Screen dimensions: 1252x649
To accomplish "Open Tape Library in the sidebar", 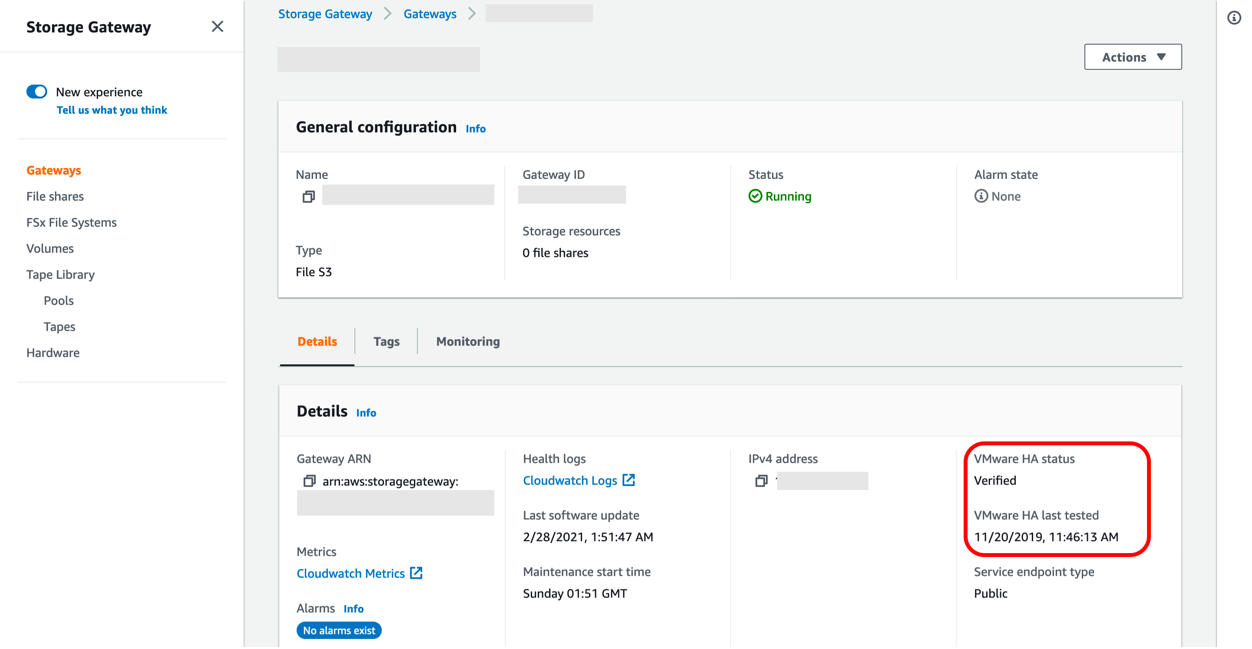I will [62, 274].
